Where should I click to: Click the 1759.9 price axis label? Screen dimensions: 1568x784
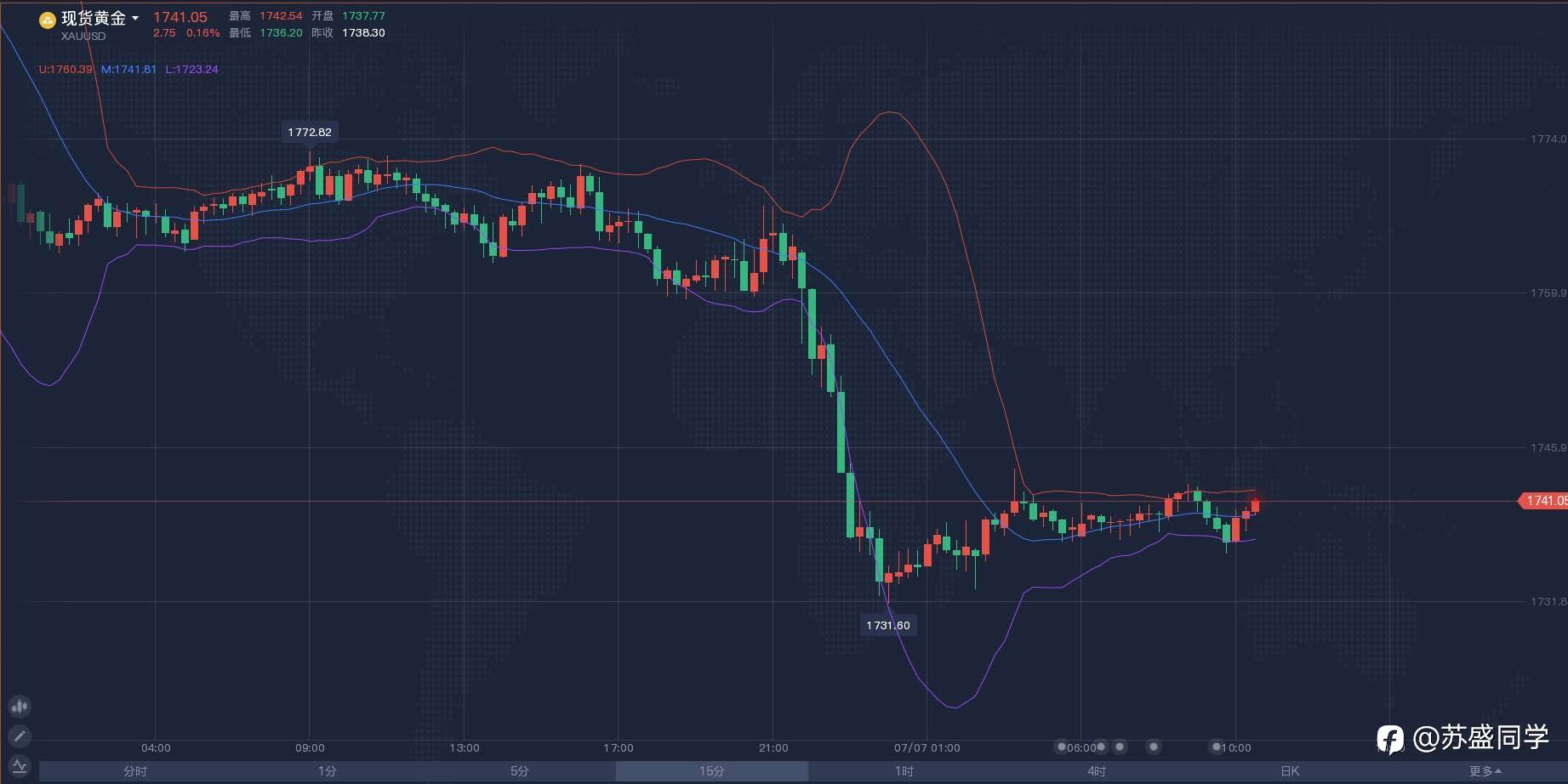1548,293
